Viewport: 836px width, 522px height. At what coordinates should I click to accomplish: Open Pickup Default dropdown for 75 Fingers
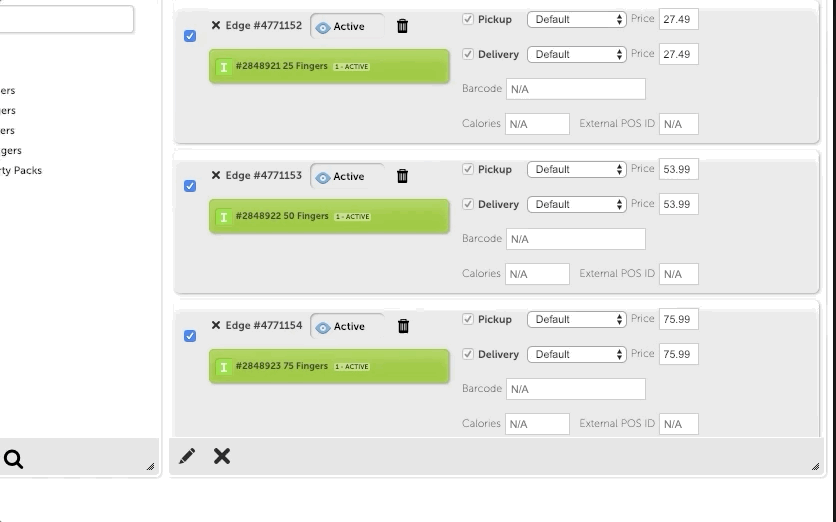click(x=576, y=319)
